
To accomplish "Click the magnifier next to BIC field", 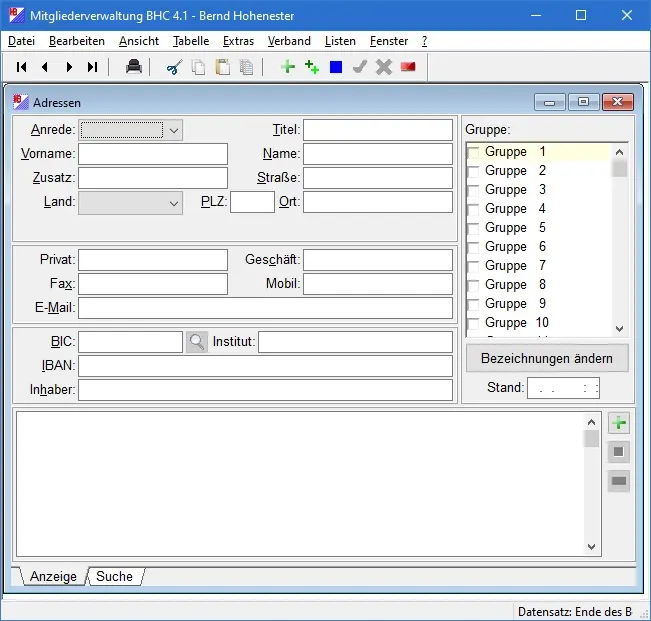I will coord(197,342).
